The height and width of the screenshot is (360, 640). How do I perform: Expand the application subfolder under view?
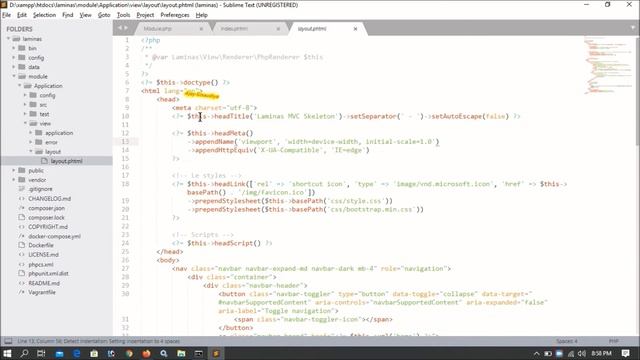(31, 133)
